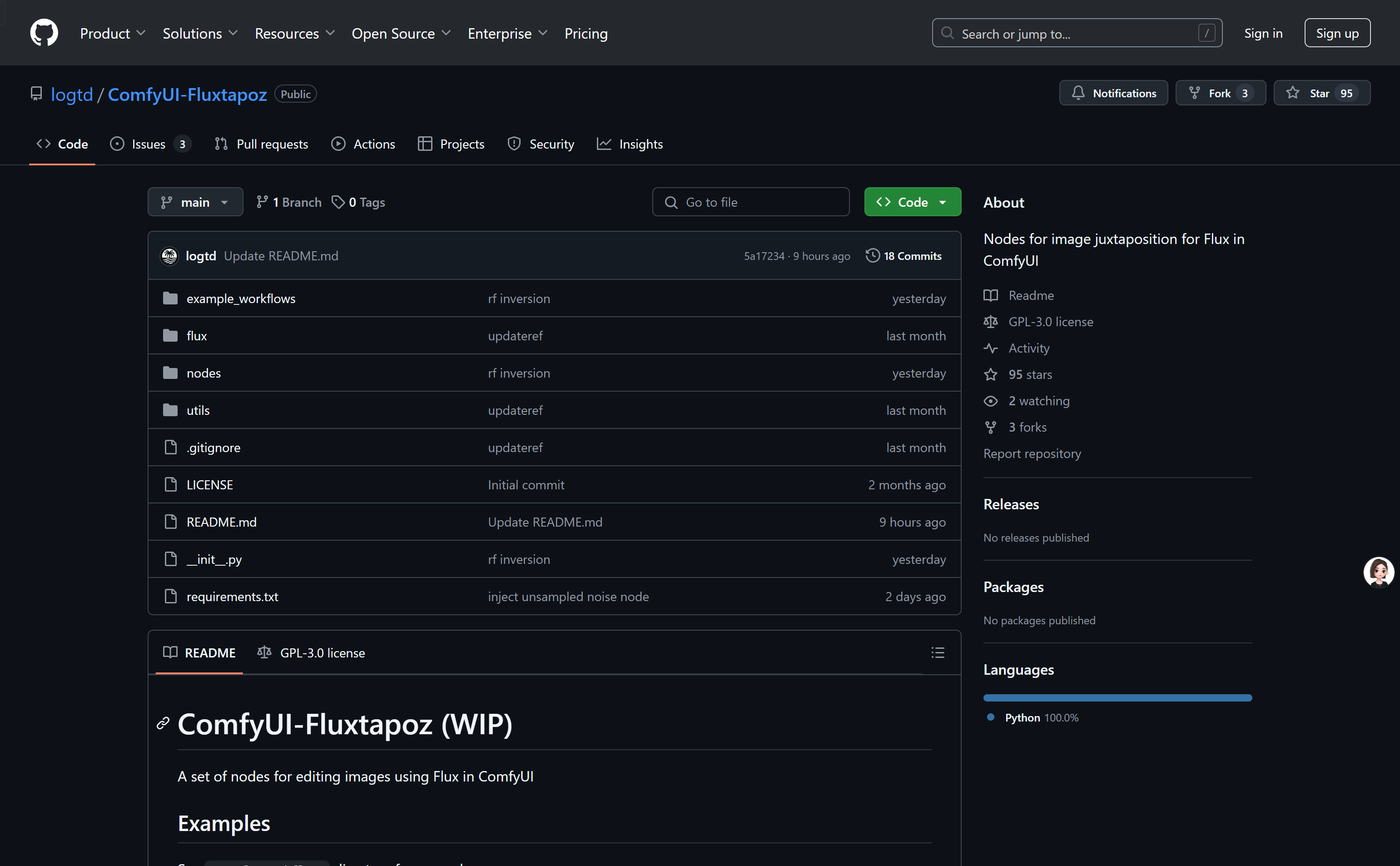1400x866 pixels.
Task: Expand the Product menu
Action: pyautogui.click(x=113, y=33)
